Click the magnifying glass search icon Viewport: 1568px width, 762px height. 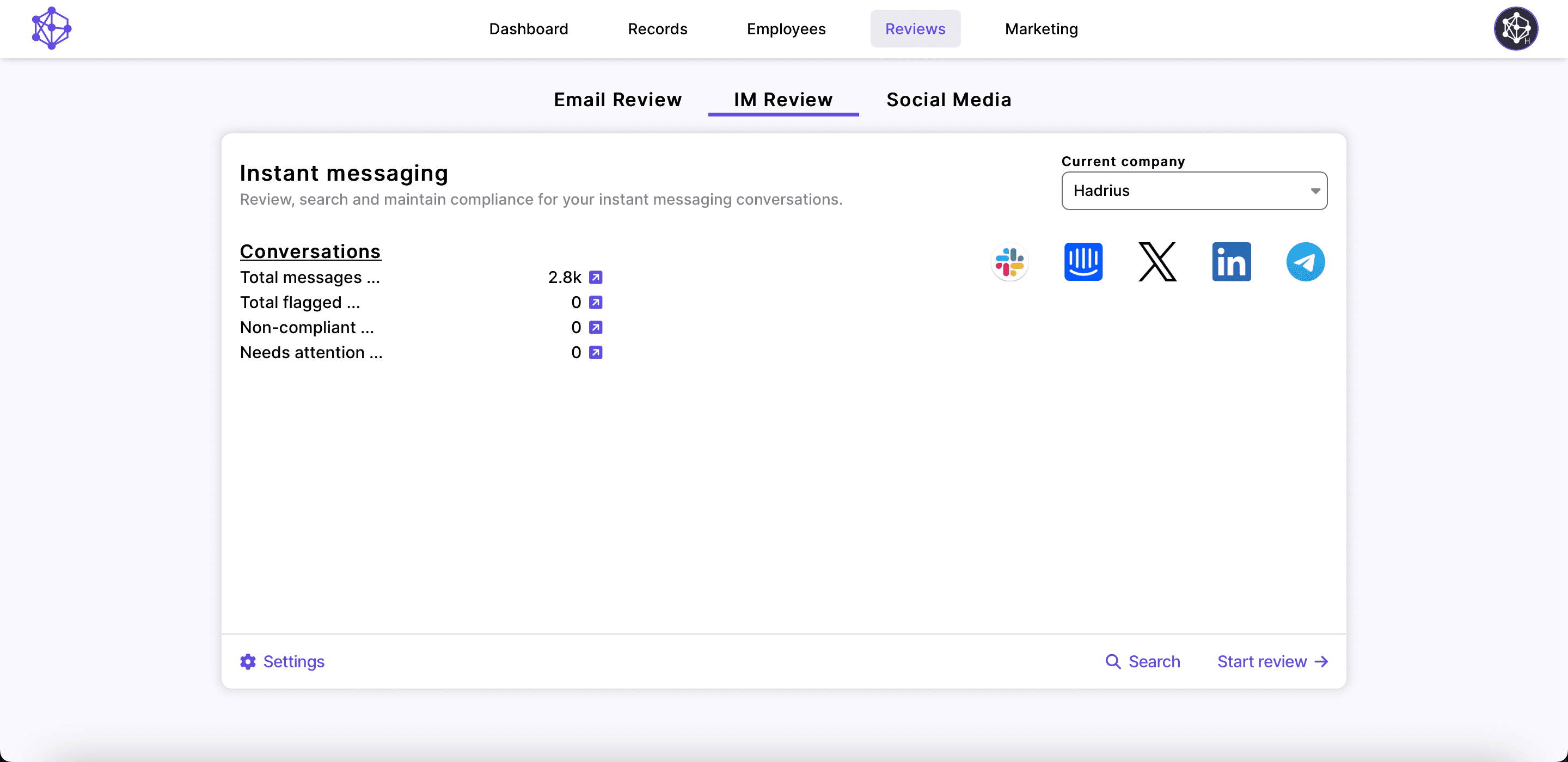click(1114, 661)
